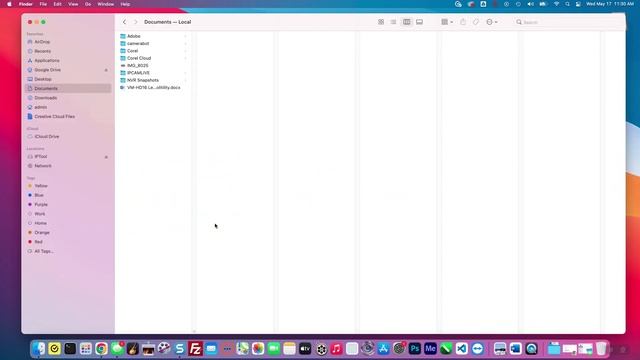
Task: Open Spotlight search in menu bar
Action: 567,4
